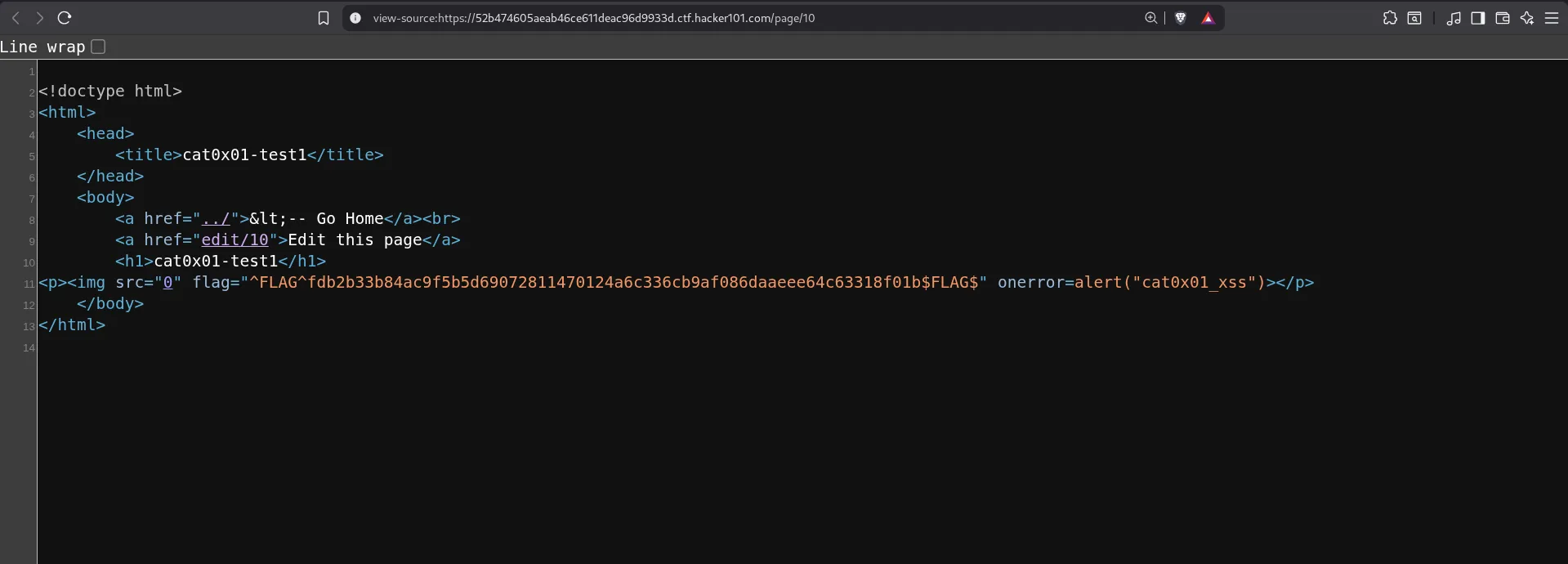Viewport: 1568px width, 564px height.
Task: Click the closing </head> tag
Action: tap(110, 176)
